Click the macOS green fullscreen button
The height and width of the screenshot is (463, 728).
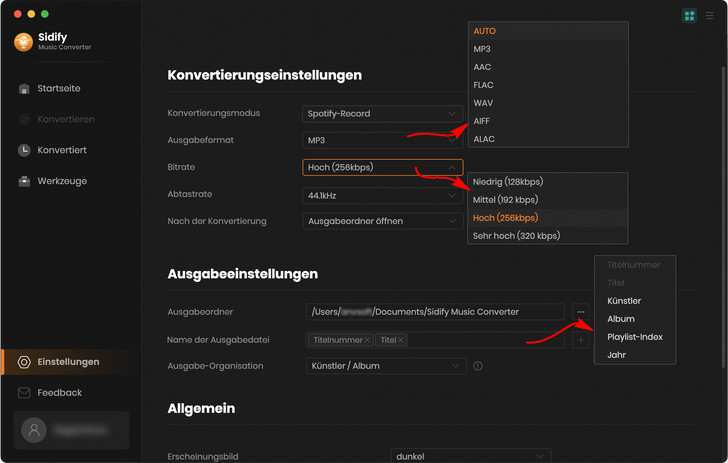click(45, 14)
